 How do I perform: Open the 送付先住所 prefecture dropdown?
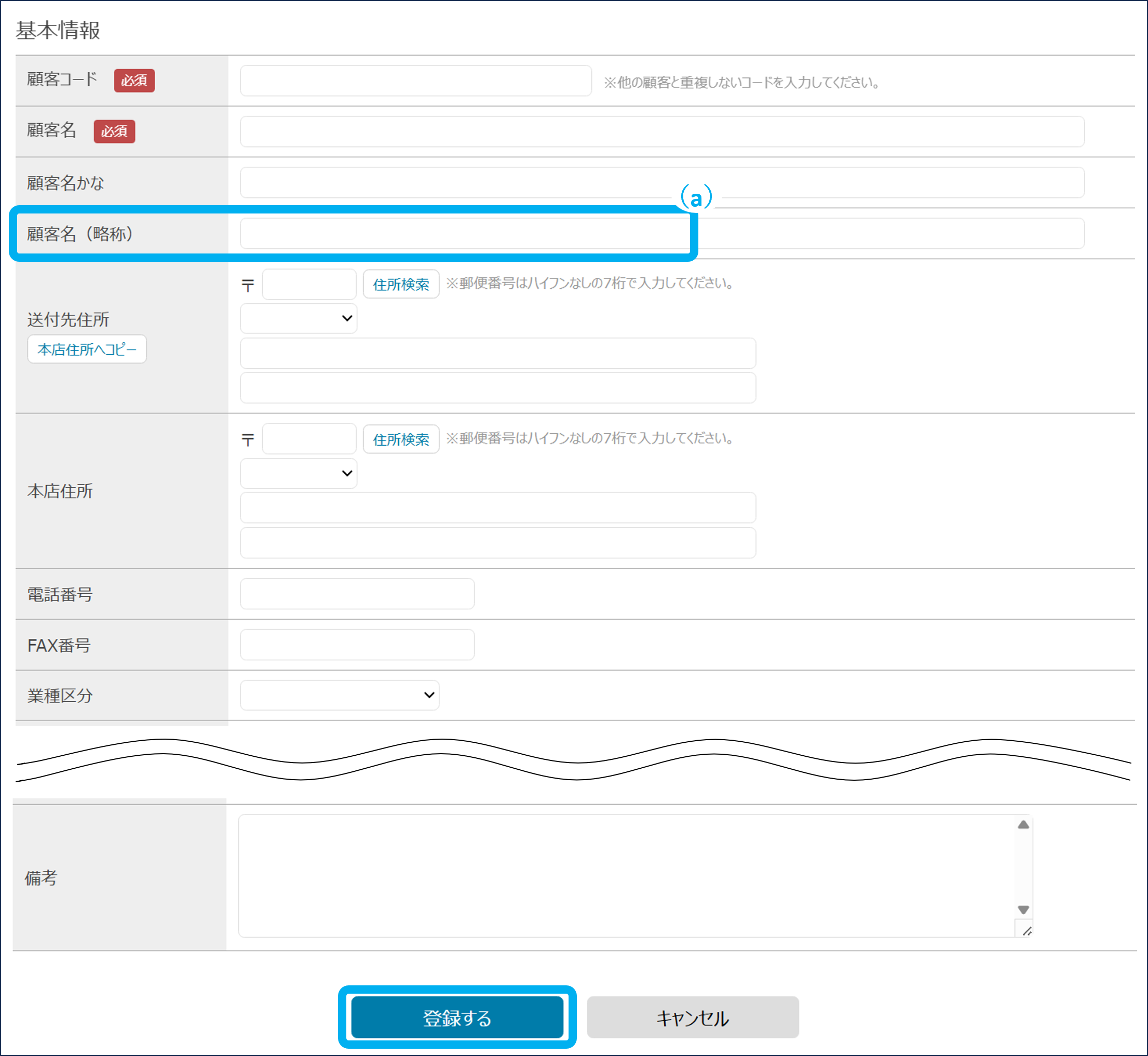point(298,318)
